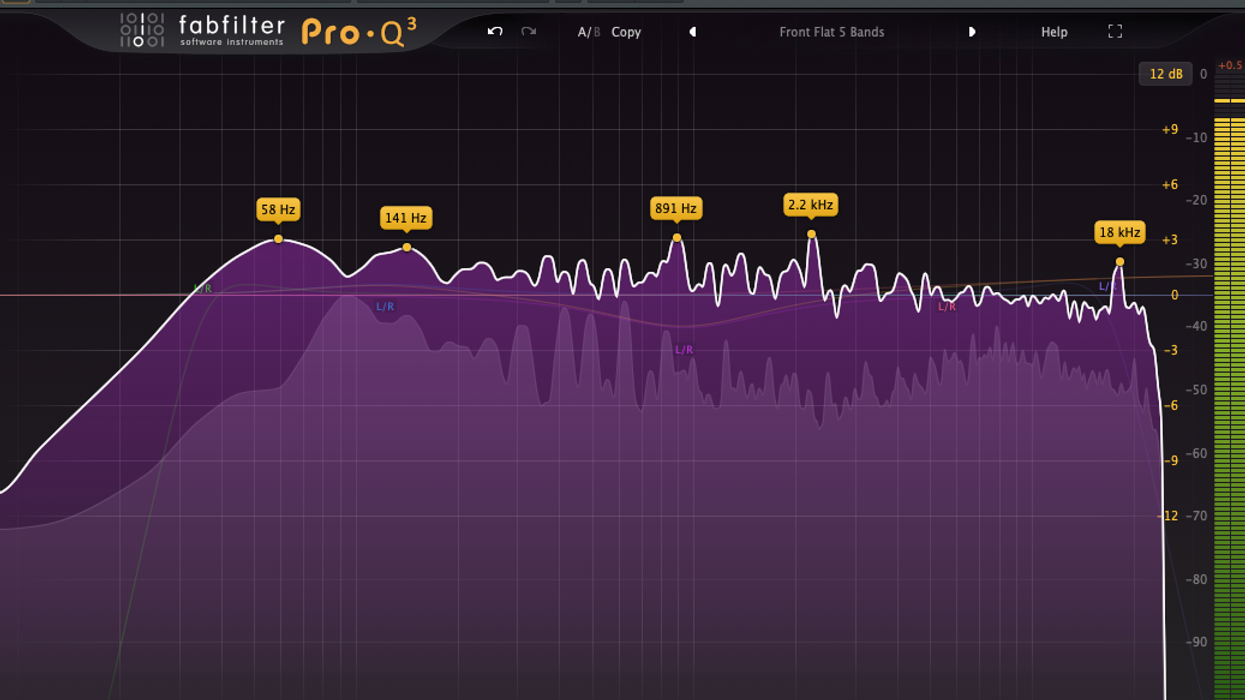
Task: Click the FabFilter logo icon
Action: coord(142,30)
